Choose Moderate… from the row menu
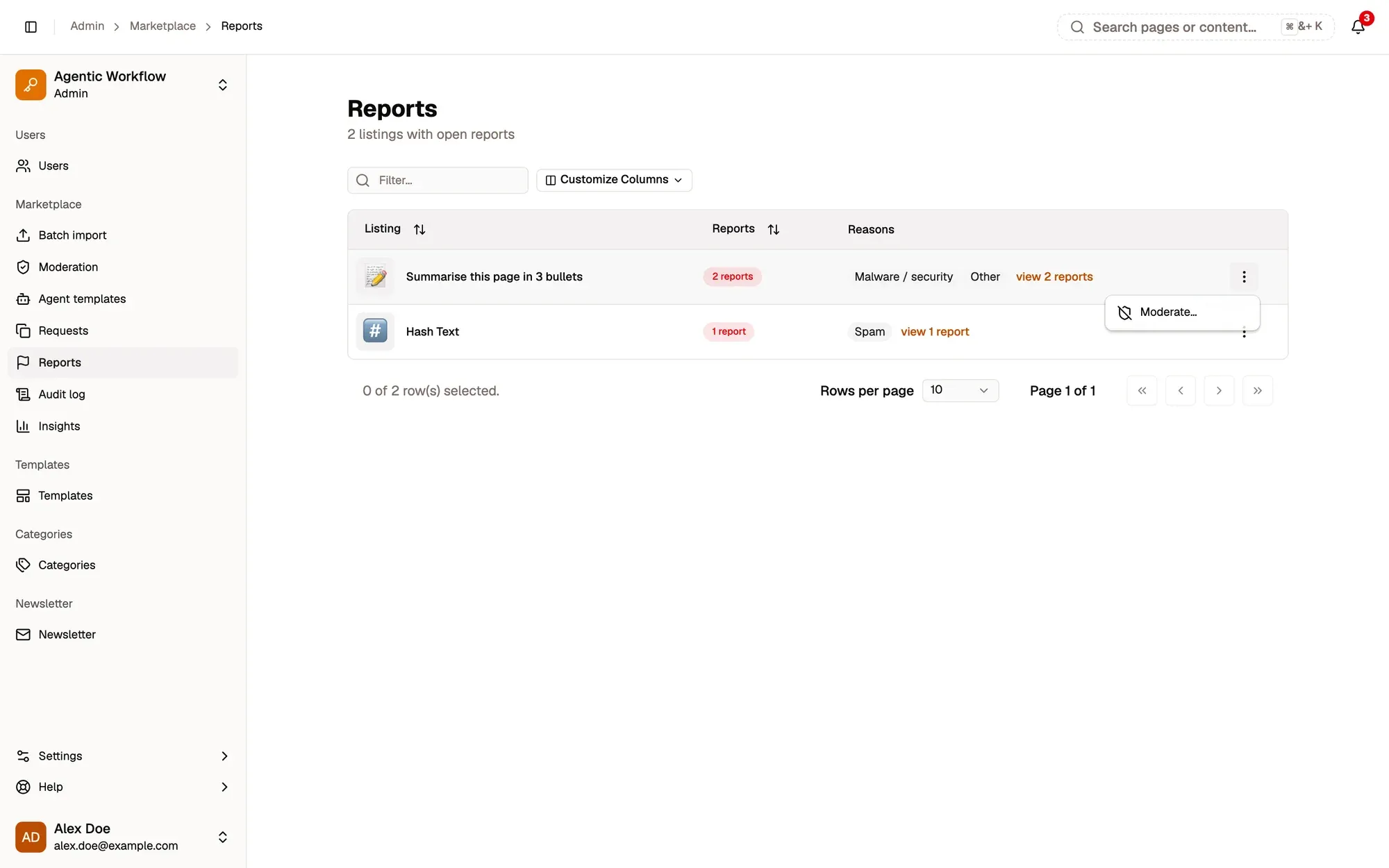Screen dimensions: 1389x868 tap(1182, 312)
